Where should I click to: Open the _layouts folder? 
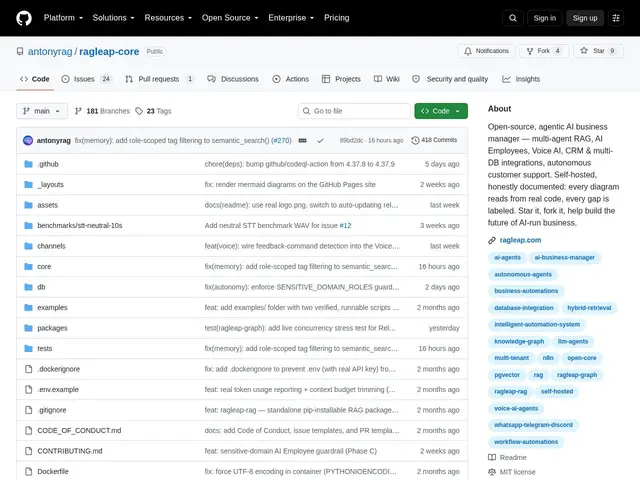point(51,184)
